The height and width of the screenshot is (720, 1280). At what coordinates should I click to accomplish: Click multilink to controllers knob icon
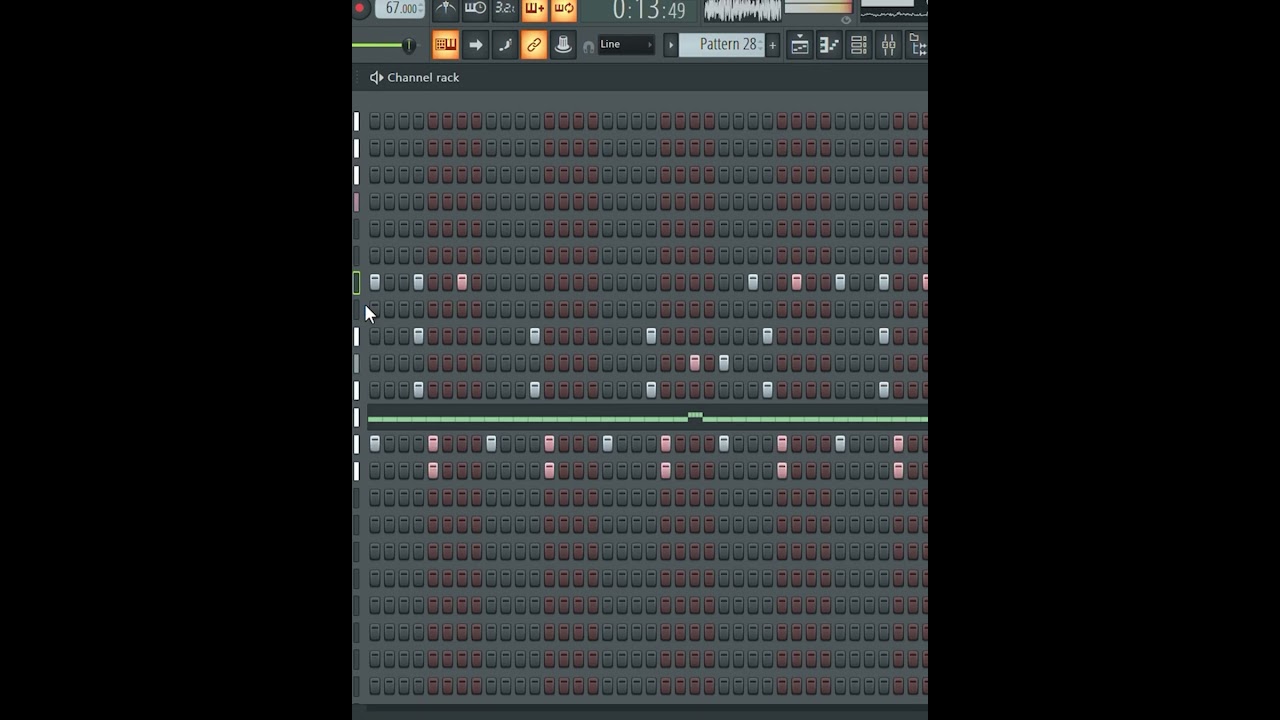pyautogui.click(x=563, y=45)
